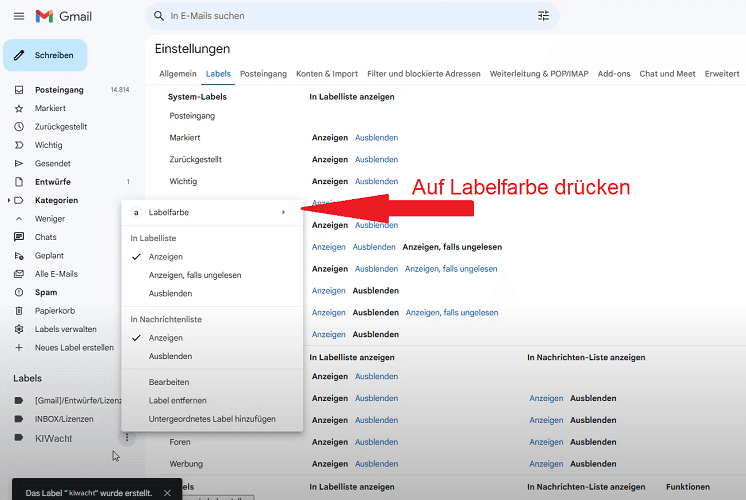The width and height of the screenshot is (746, 500).
Task: Click the Papierkorb trash icon
Action: pos(19,311)
